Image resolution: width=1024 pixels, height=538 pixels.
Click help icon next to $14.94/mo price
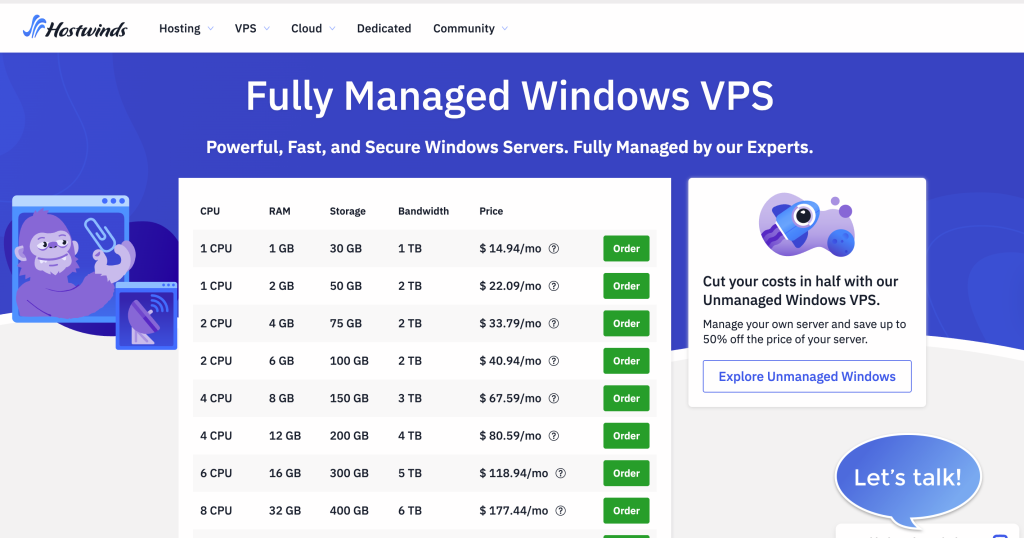tap(553, 249)
